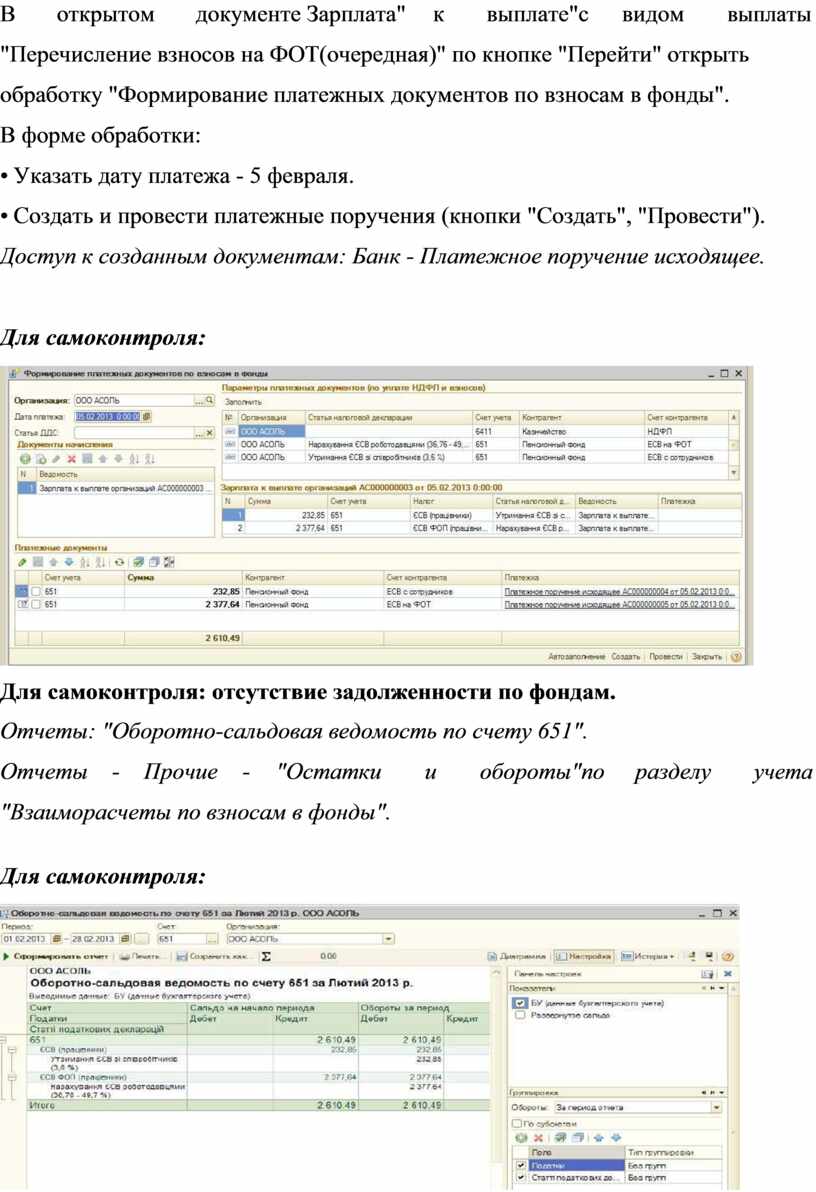Viewport: 816px width, 1192px height.
Task: Click red delete icon in Группировка panel
Action: coord(538,1138)
